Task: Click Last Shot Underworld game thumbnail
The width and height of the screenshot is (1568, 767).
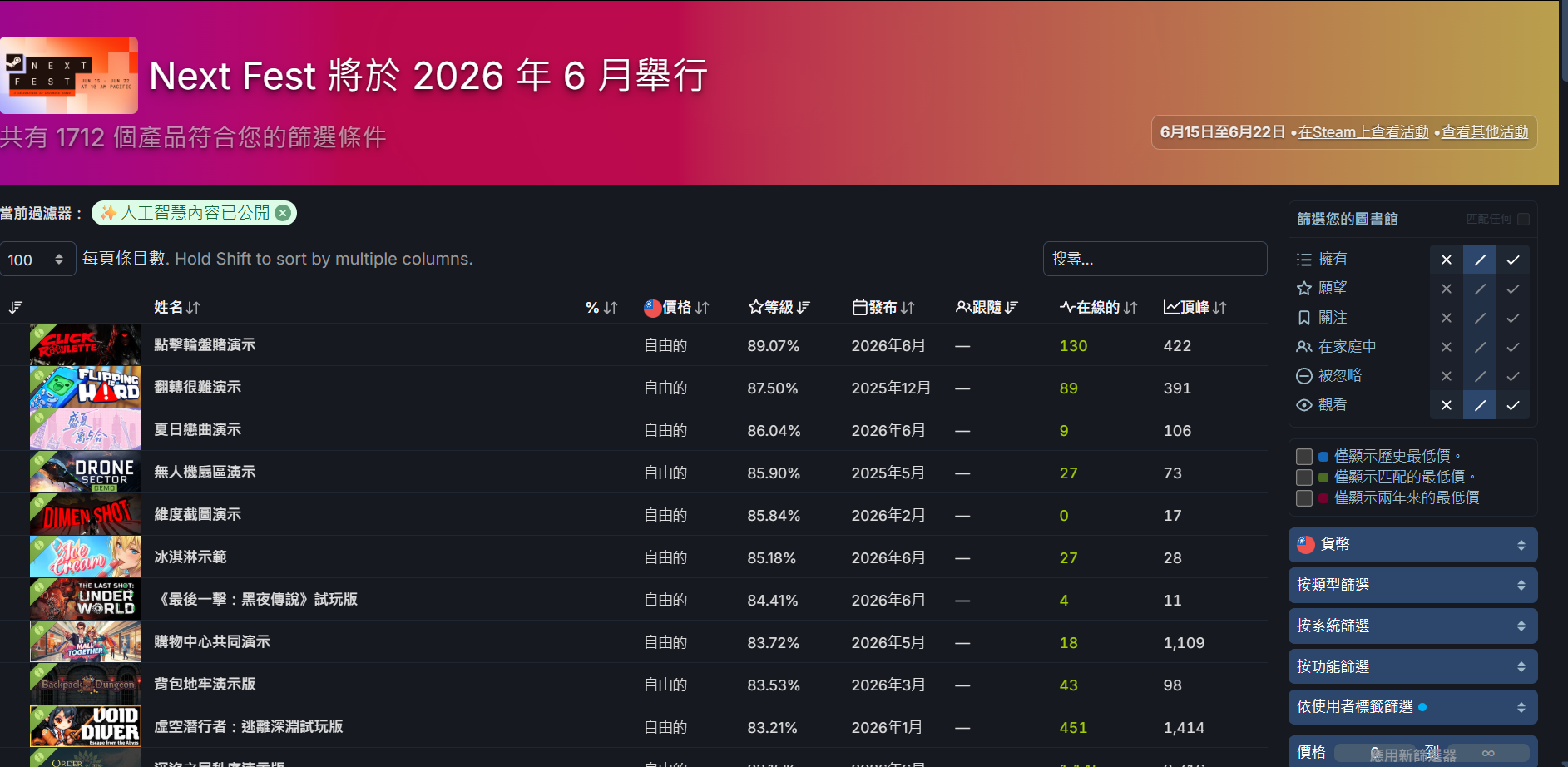Action: pyautogui.click(x=86, y=599)
